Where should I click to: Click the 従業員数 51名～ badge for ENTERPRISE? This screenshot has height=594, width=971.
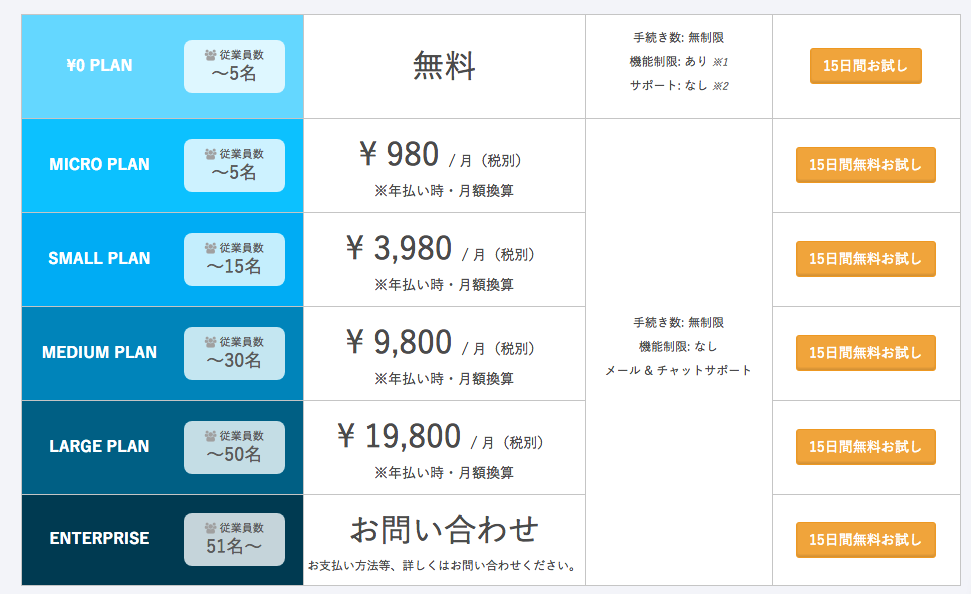click(x=234, y=540)
